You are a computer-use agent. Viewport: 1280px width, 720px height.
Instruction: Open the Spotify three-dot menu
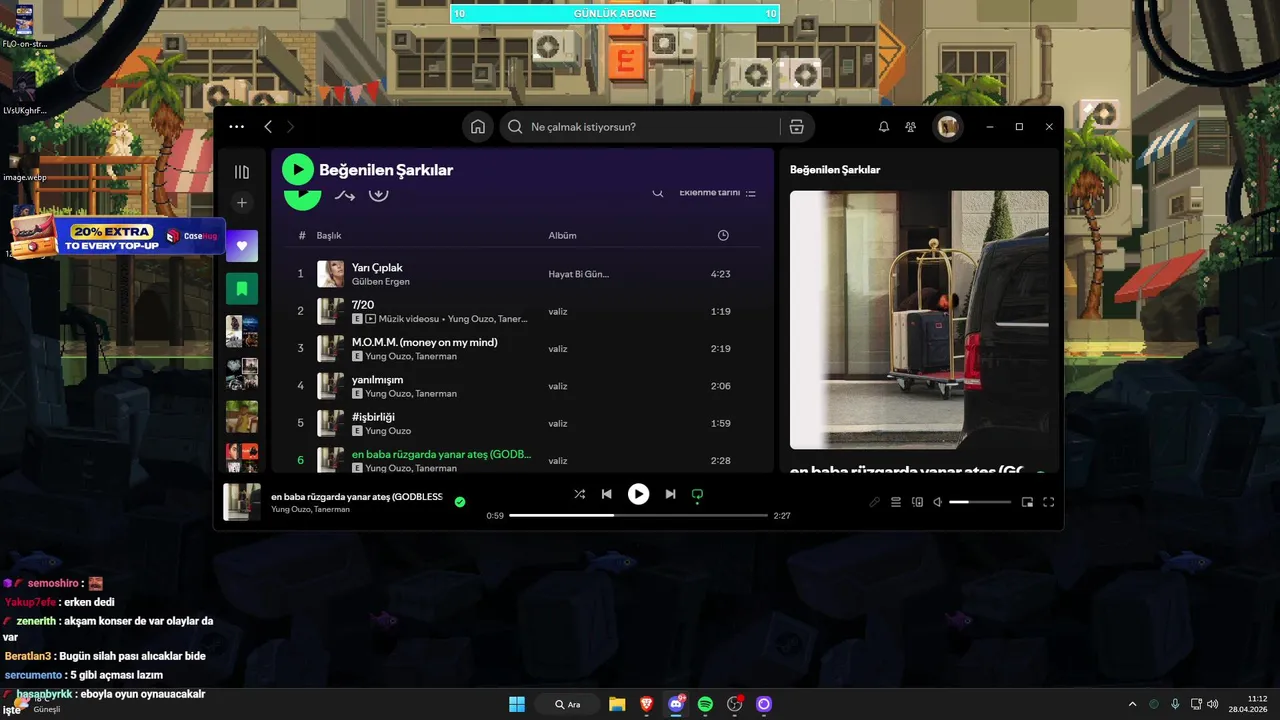point(236,127)
